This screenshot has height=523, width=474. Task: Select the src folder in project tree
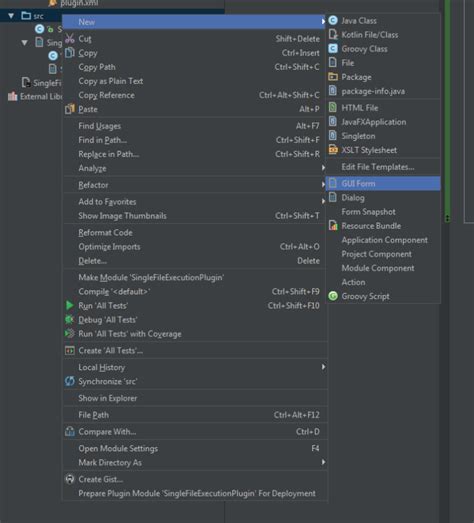tap(32, 16)
